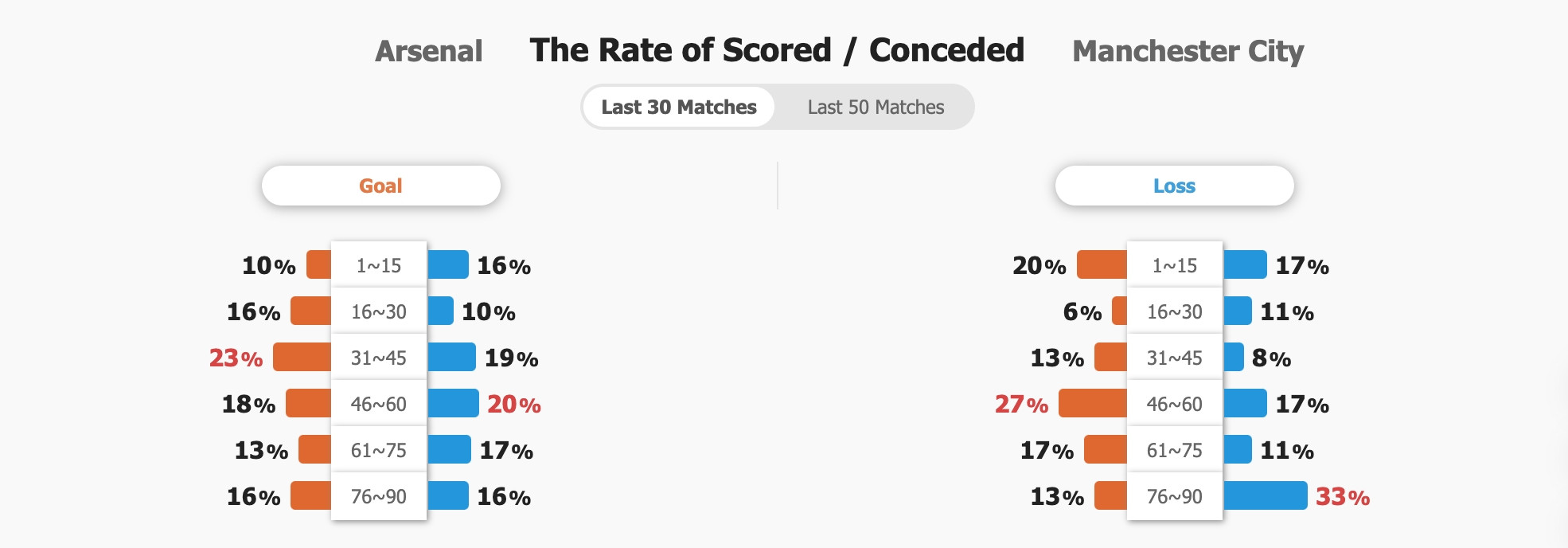Screen dimensions: 1568x548
Task: Click the Arsenal team name
Action: pos(429,51)
